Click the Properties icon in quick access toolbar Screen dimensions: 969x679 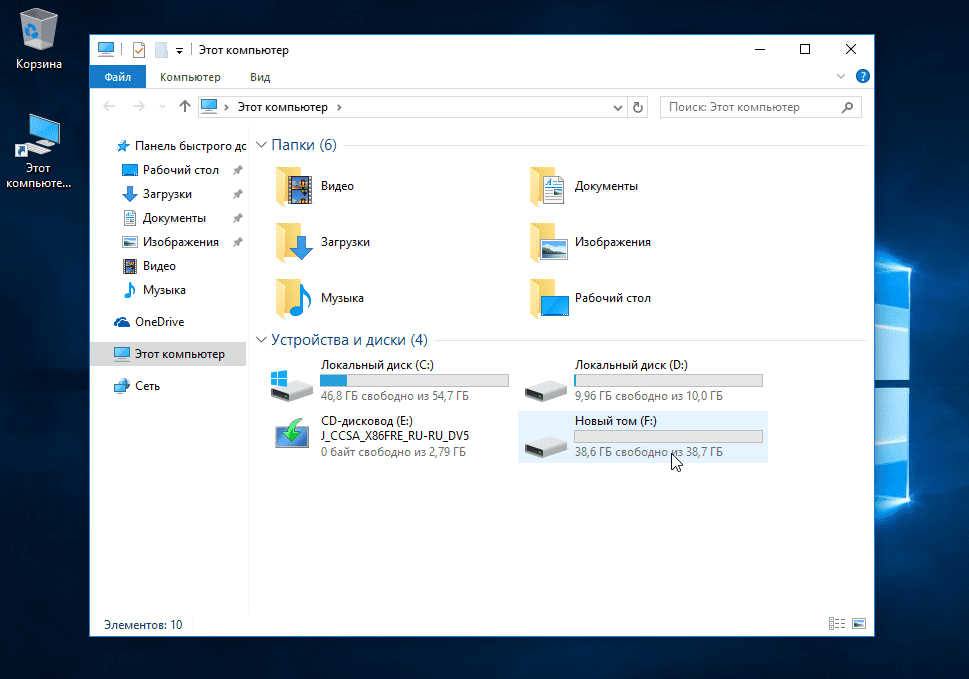coord(139,50)
